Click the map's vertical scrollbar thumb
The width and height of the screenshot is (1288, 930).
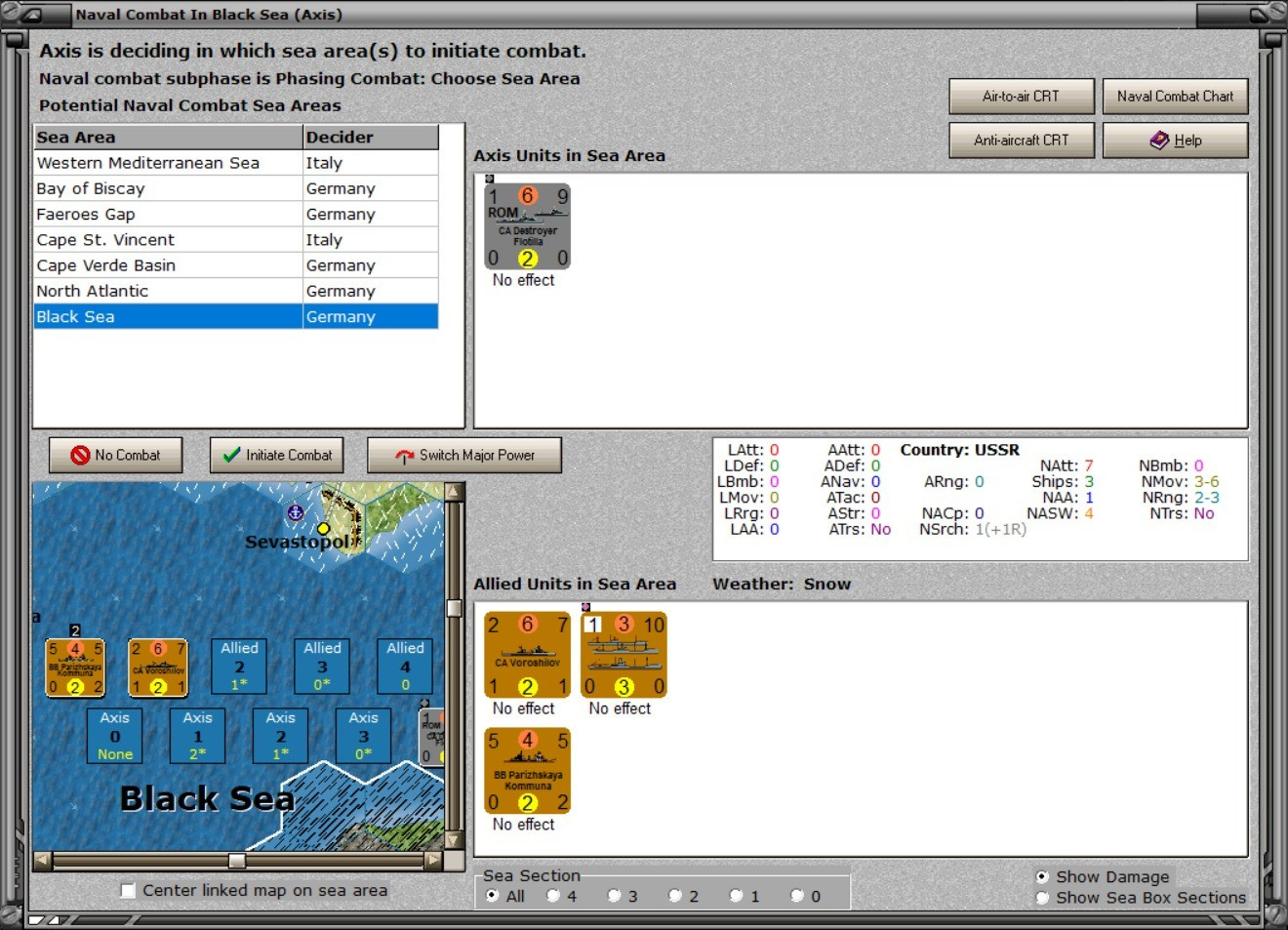pyautogui.click(x=455, y=608)
